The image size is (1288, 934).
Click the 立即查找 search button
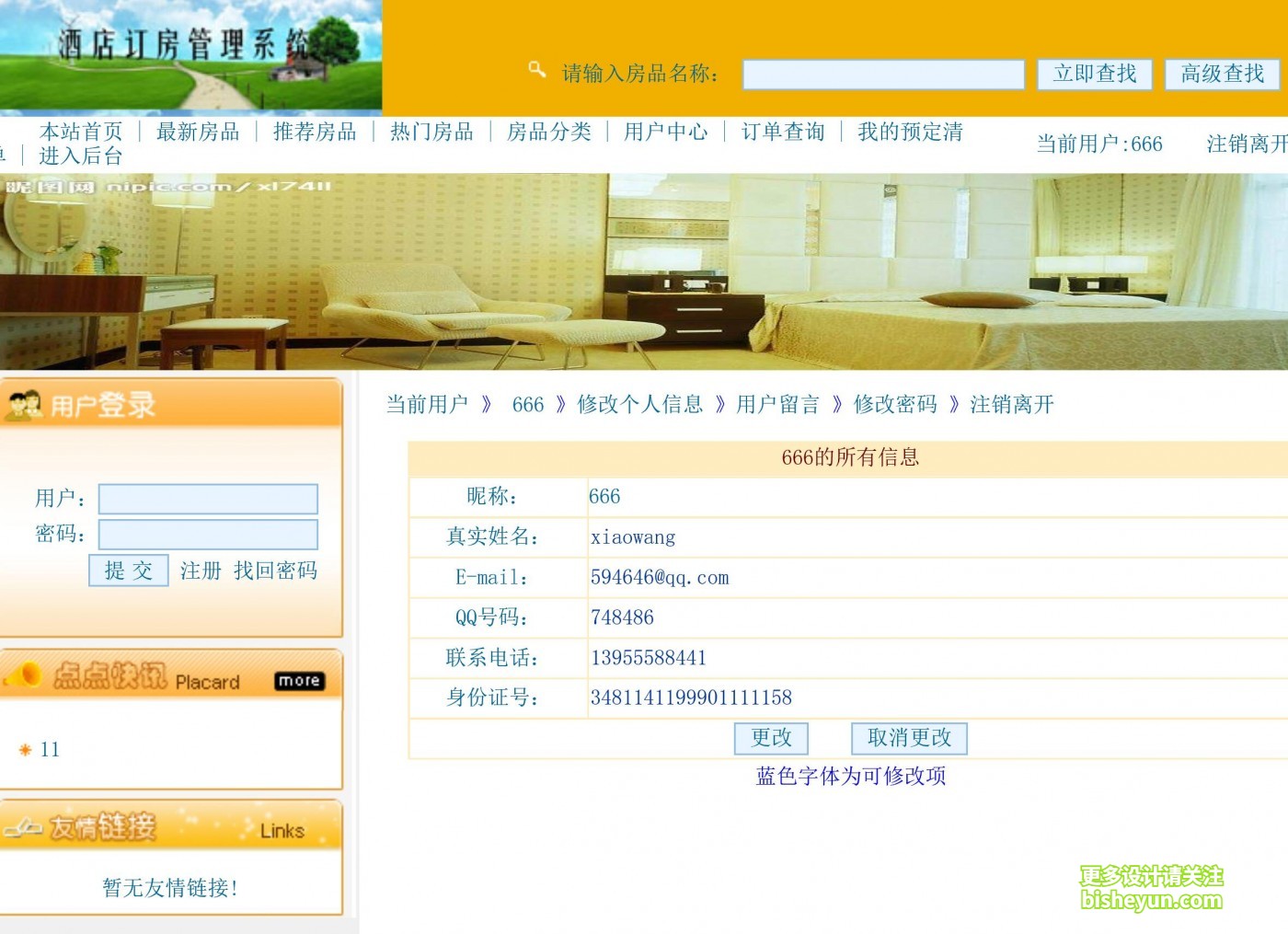click(x=1095, y=74)
